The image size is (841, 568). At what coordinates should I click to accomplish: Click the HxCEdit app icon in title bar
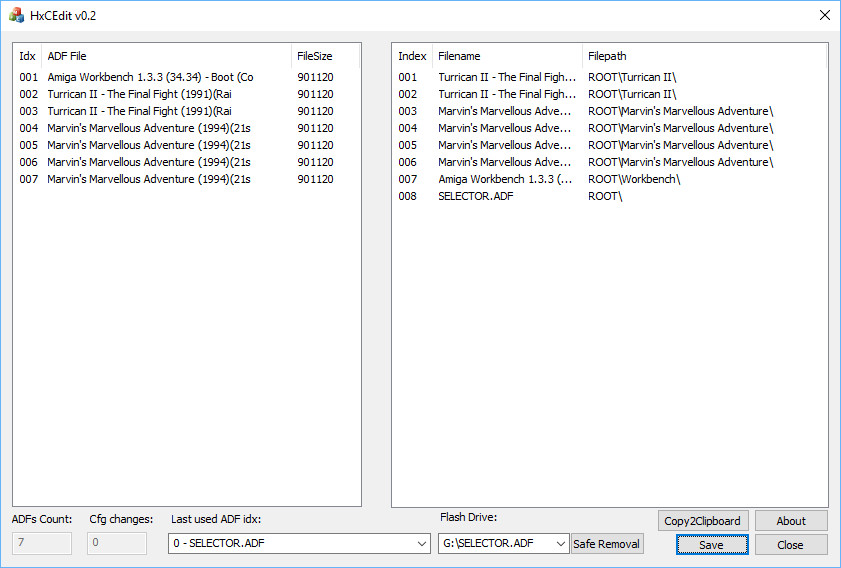[16, 15]
